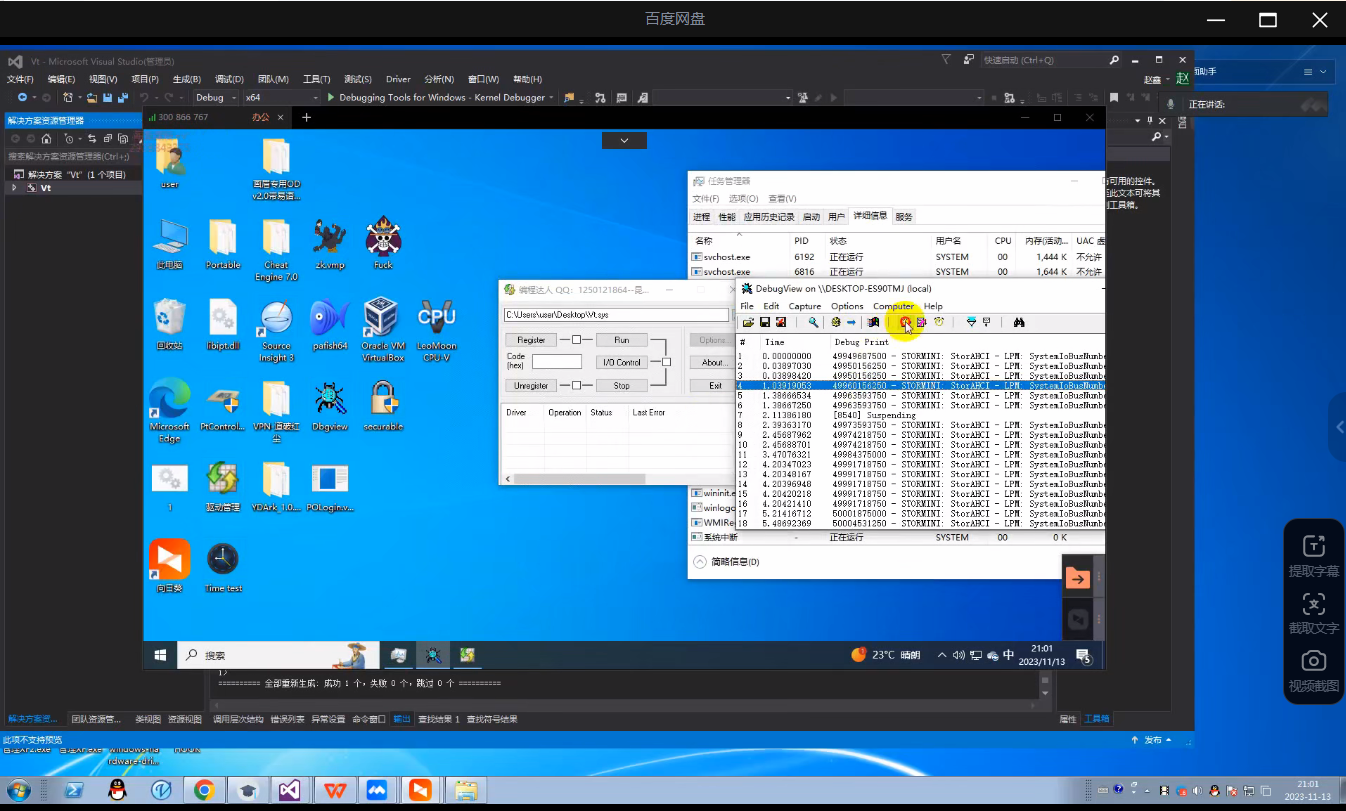
Task: Click DebugView binoculars Find icon
Action: [x=1019, y=322]
